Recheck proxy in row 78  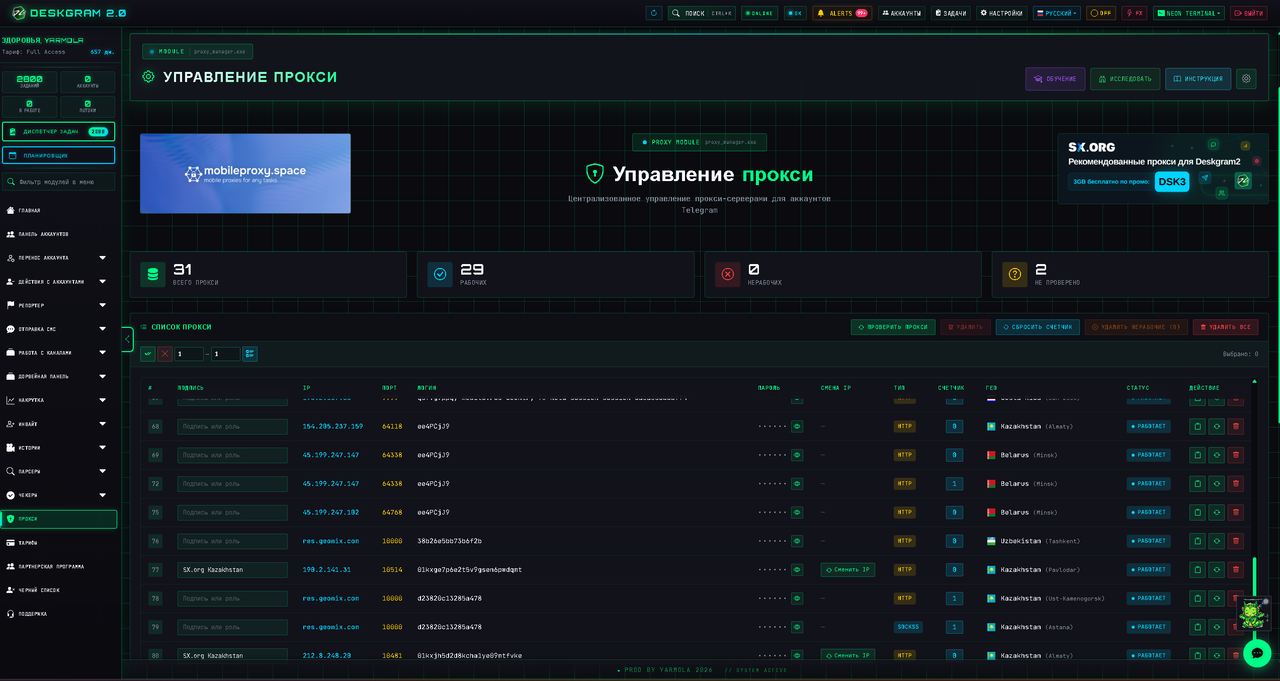coord(1217,598)
